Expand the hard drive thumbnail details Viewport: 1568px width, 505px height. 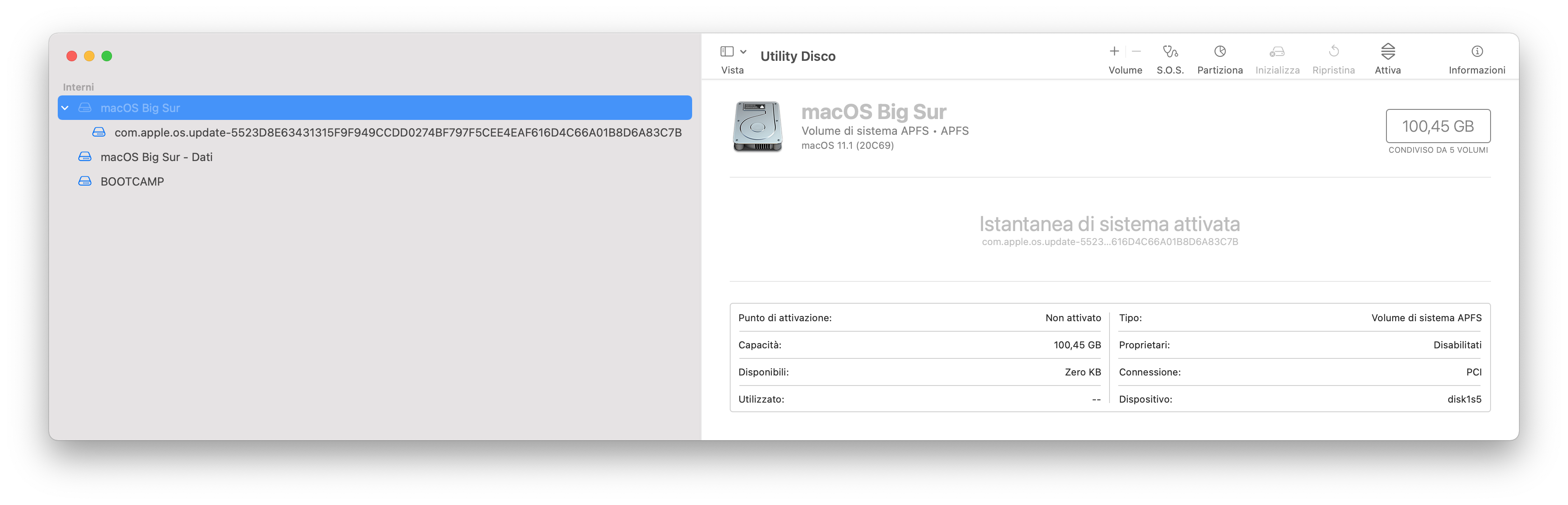pos(758,128)
